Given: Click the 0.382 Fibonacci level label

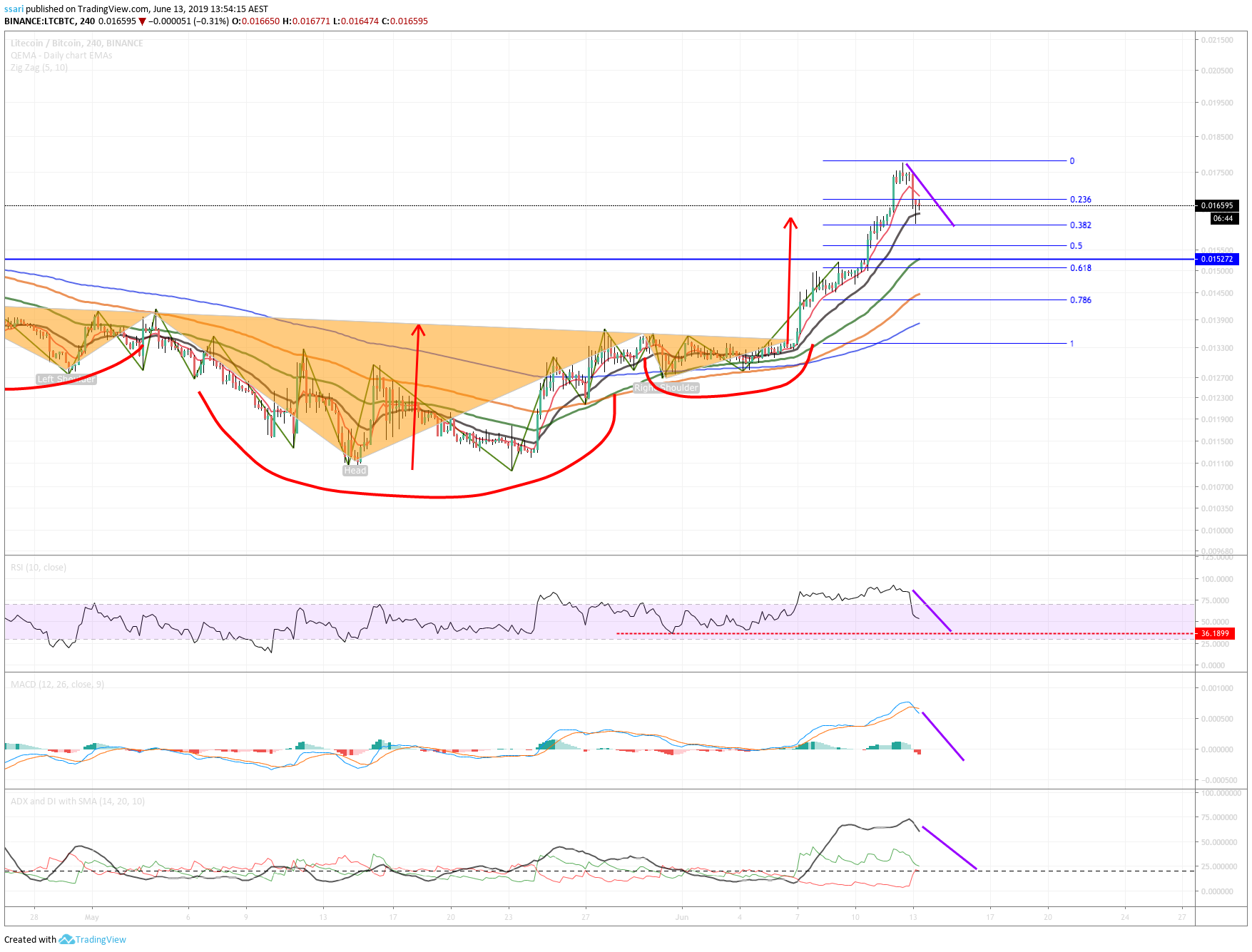Looking at the screenshot, I should [1080, 225].
